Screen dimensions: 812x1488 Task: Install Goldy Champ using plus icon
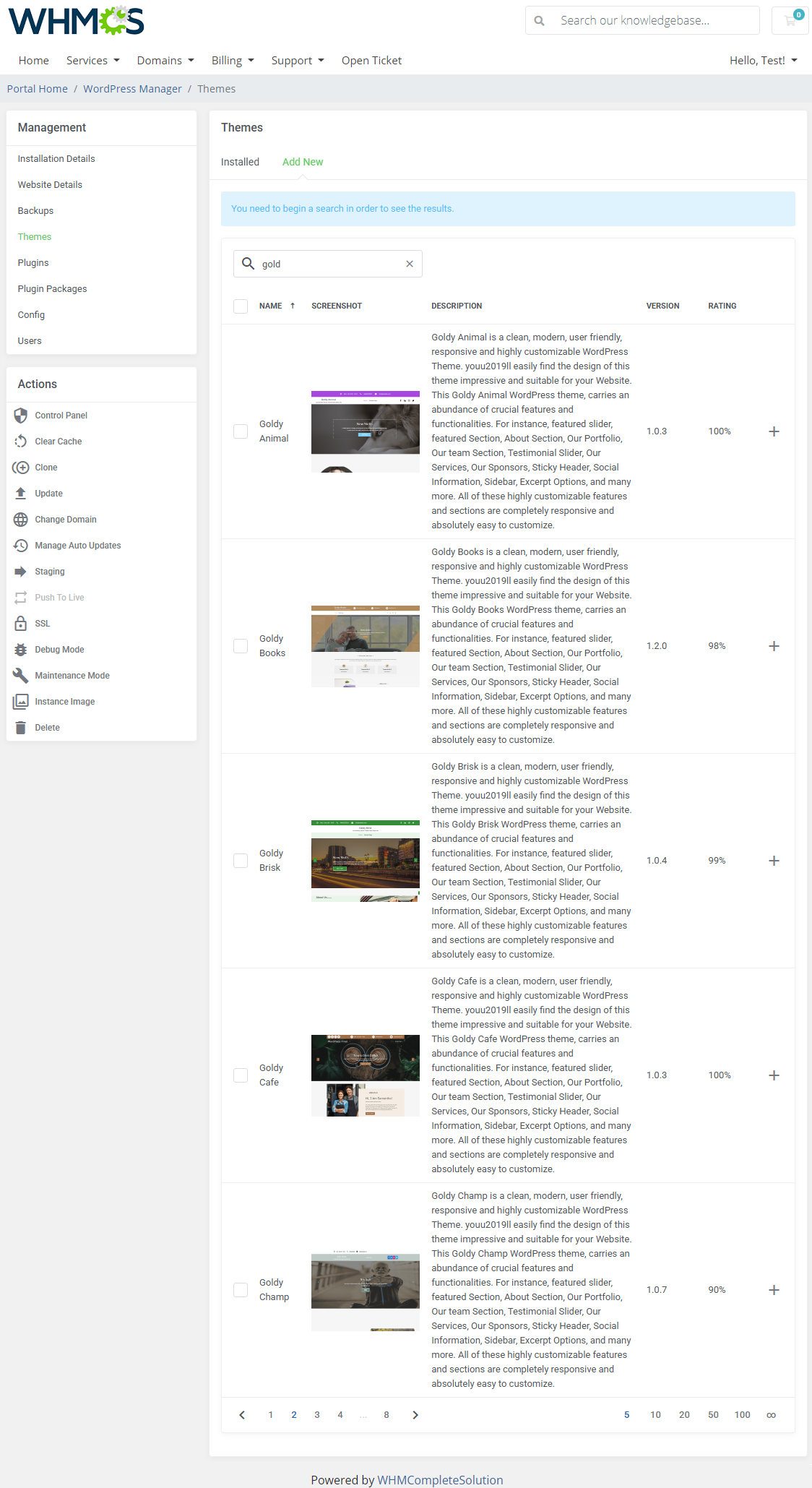pos(774,1290)
